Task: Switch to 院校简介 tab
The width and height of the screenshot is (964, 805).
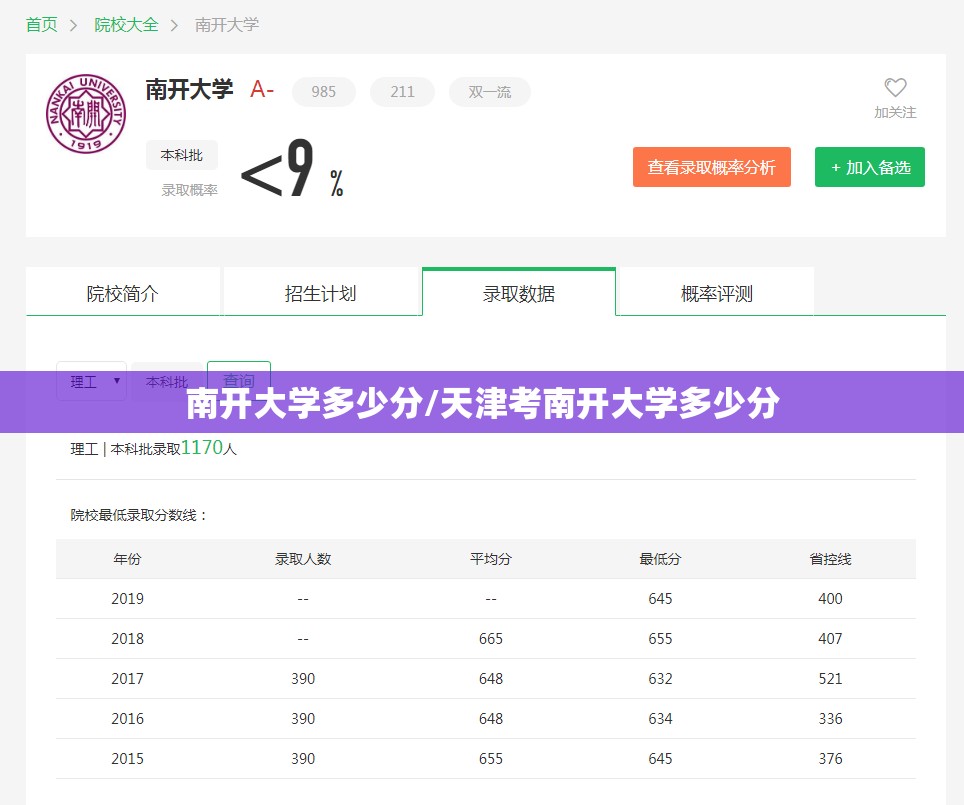Action: coord(122,293)
